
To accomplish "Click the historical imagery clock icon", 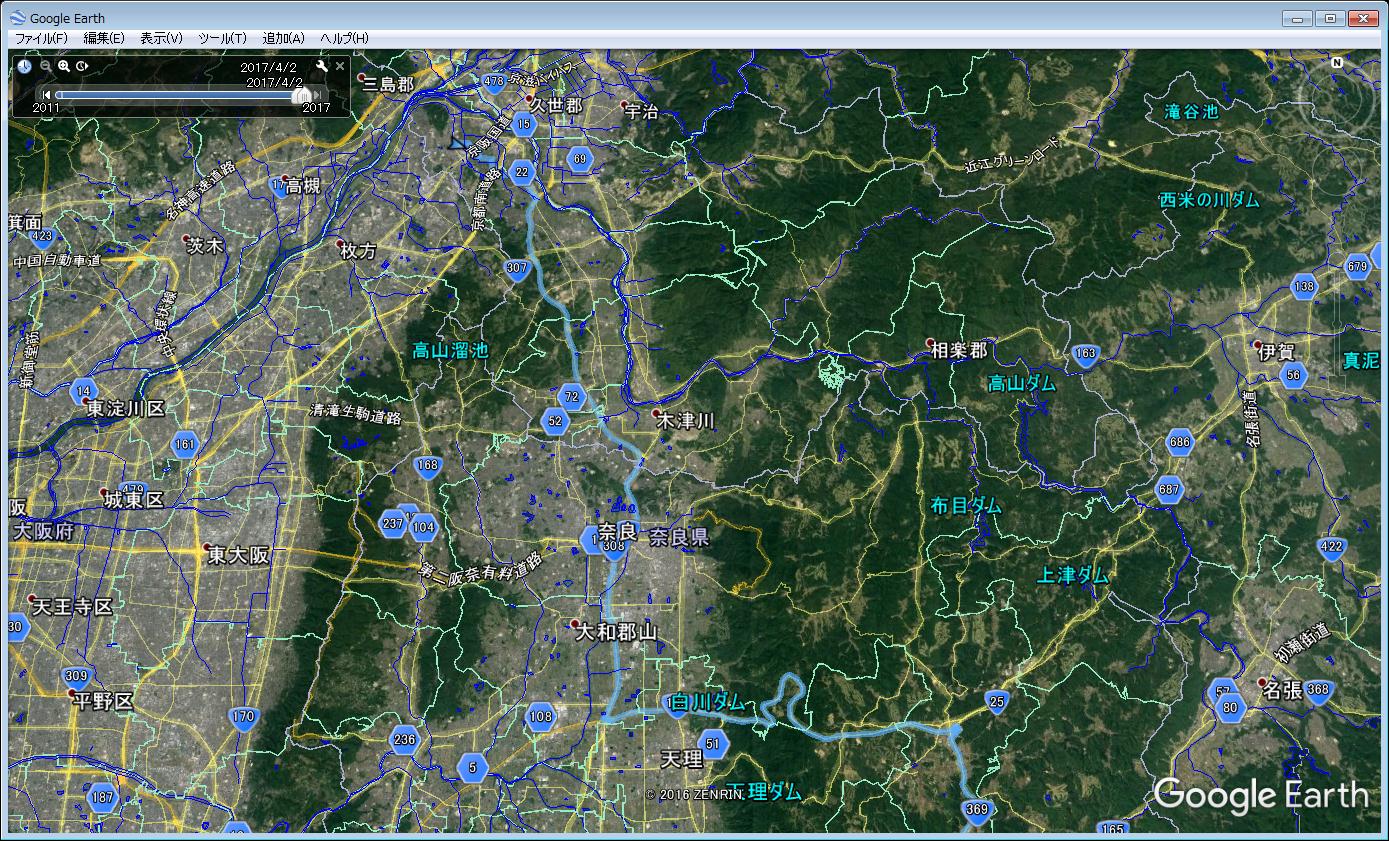I will point(24,66).
